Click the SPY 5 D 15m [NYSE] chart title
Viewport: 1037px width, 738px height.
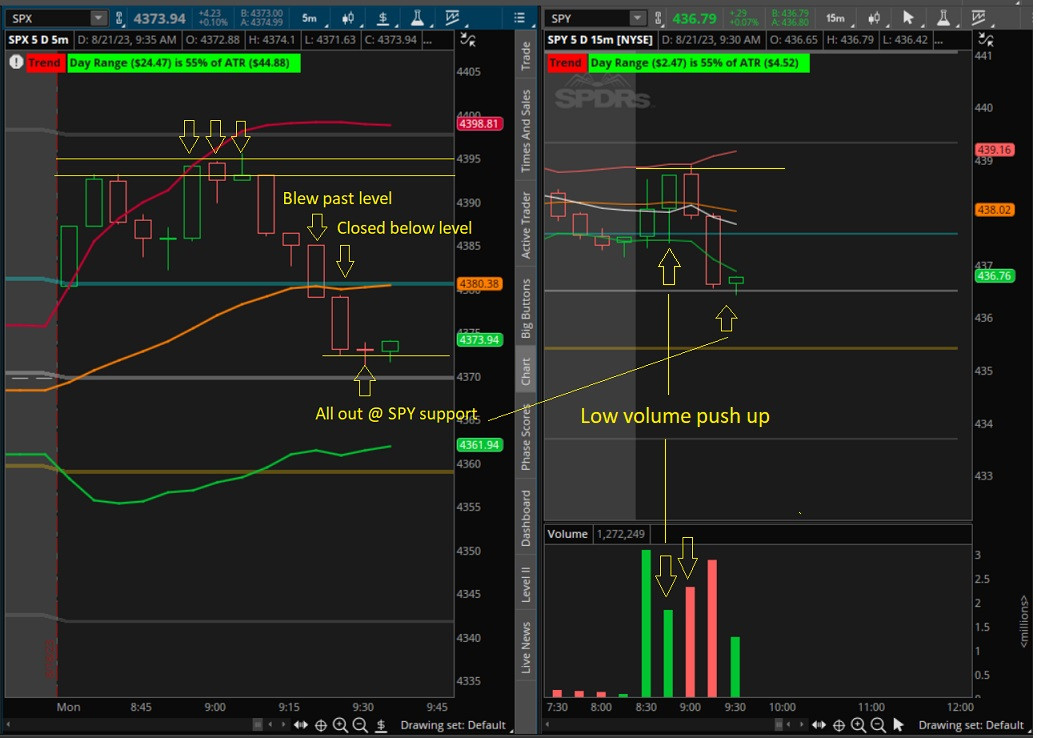600,40
